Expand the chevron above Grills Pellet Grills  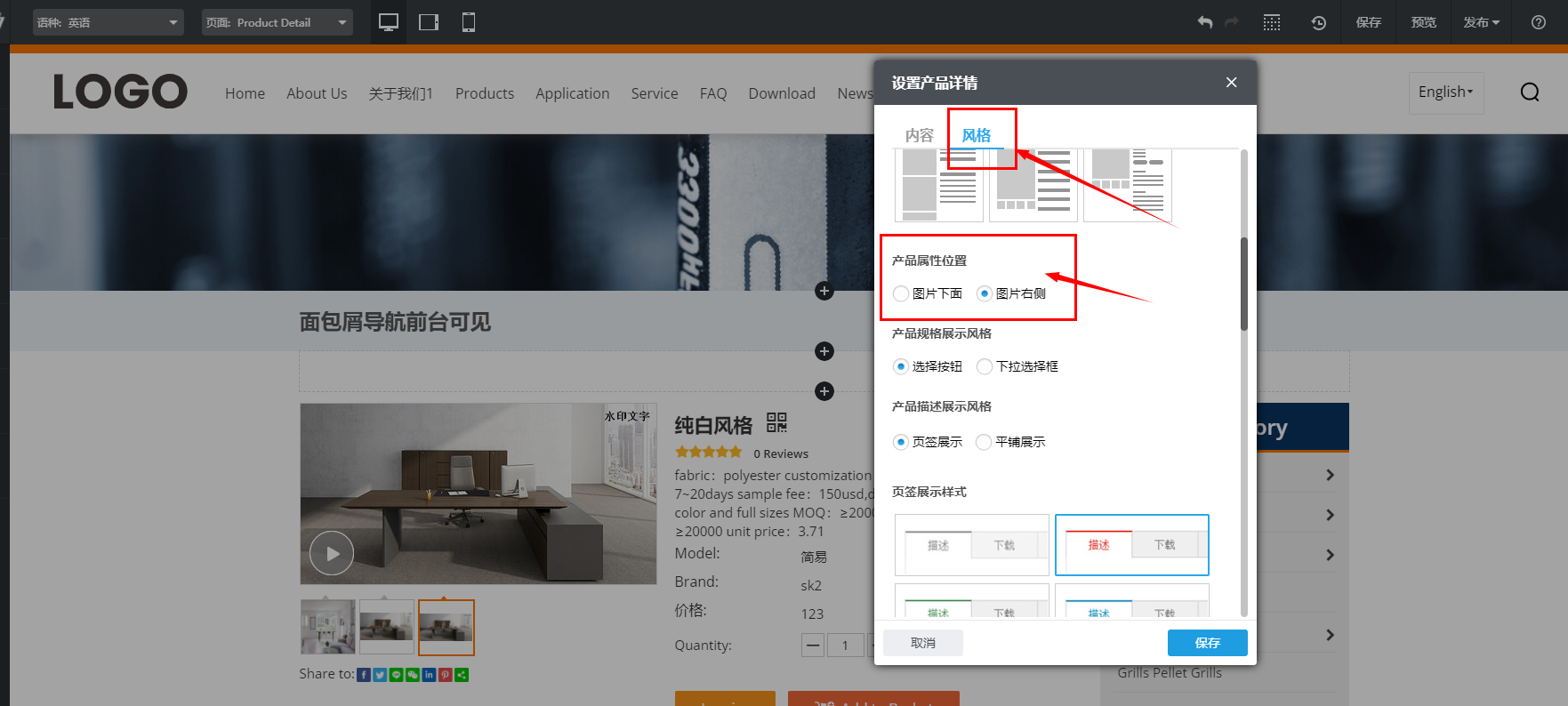point(1330,635)
